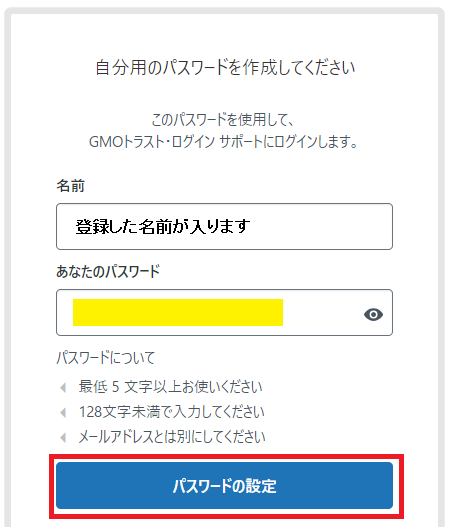The height and width of the screenshot is (527, 456).
Task: Click inside the あなたのパスワード field
Action: (x=224, y=312)
